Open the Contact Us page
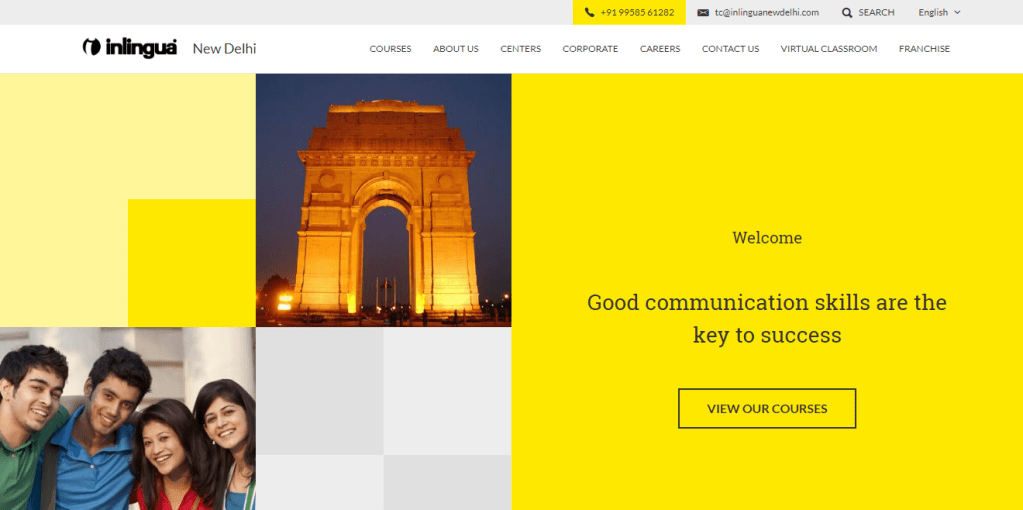 [730, 49]
